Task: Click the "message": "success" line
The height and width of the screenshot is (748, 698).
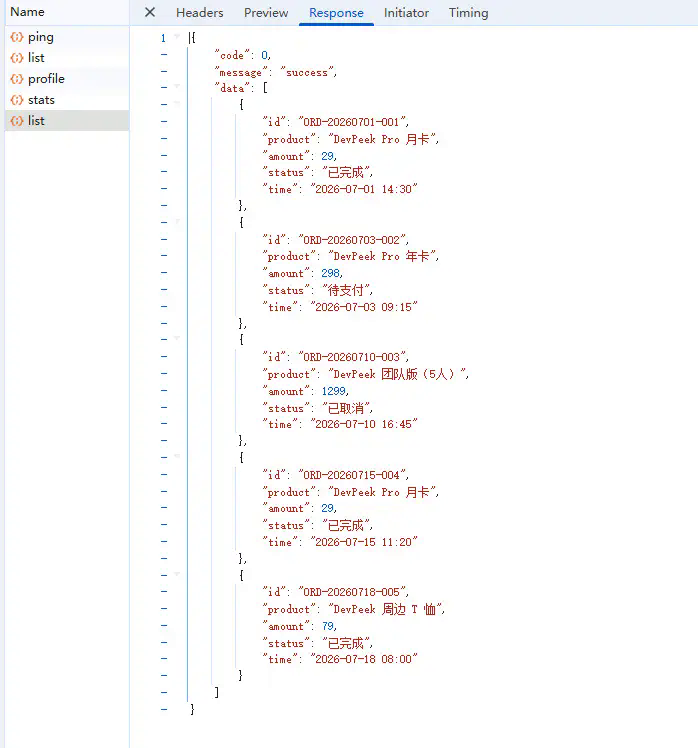Action: pos(275,73)
